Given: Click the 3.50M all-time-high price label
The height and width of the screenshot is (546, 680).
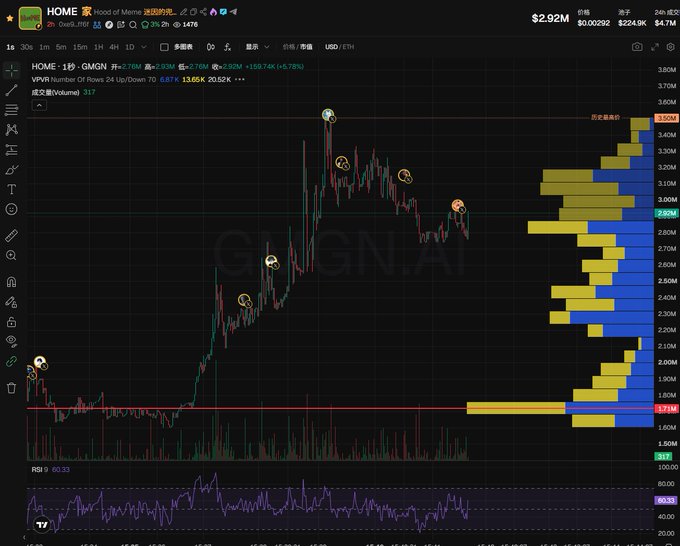Looking at the screenshot, I should (666, 118).
